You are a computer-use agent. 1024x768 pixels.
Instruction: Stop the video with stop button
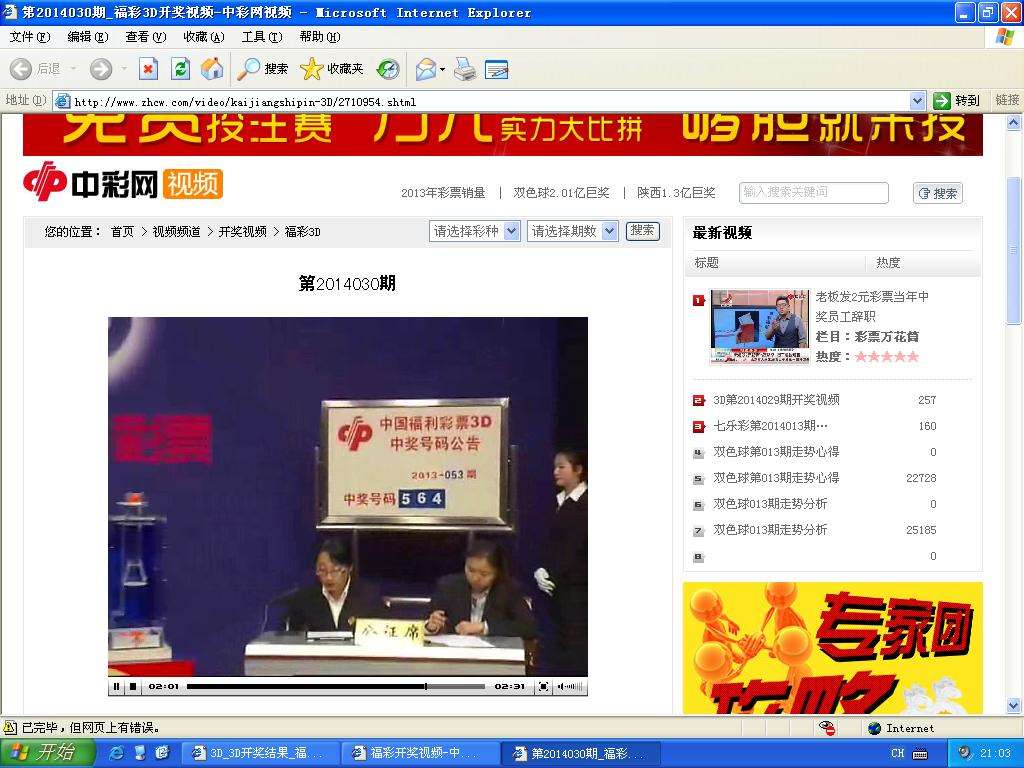tap(133, 686)
